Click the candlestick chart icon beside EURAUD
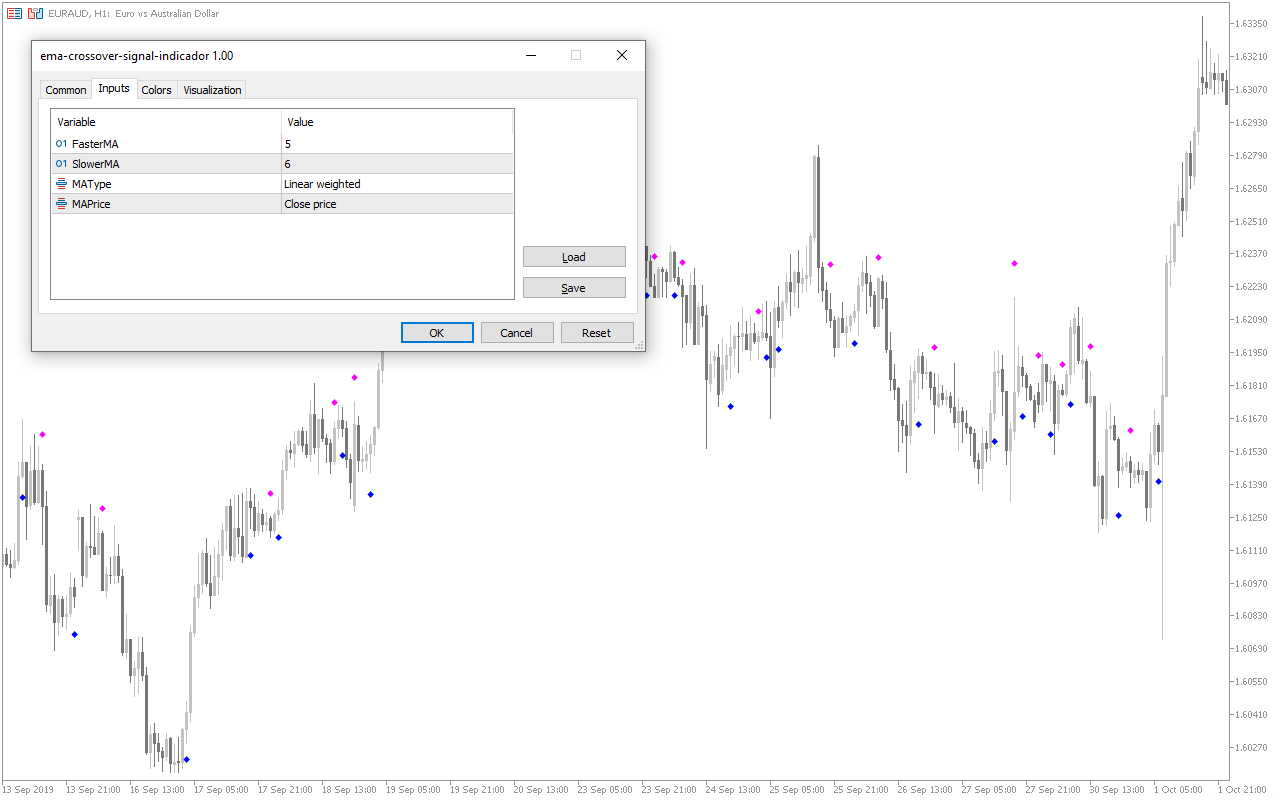The image size is (1280, 800). click(x=35, y=14)
